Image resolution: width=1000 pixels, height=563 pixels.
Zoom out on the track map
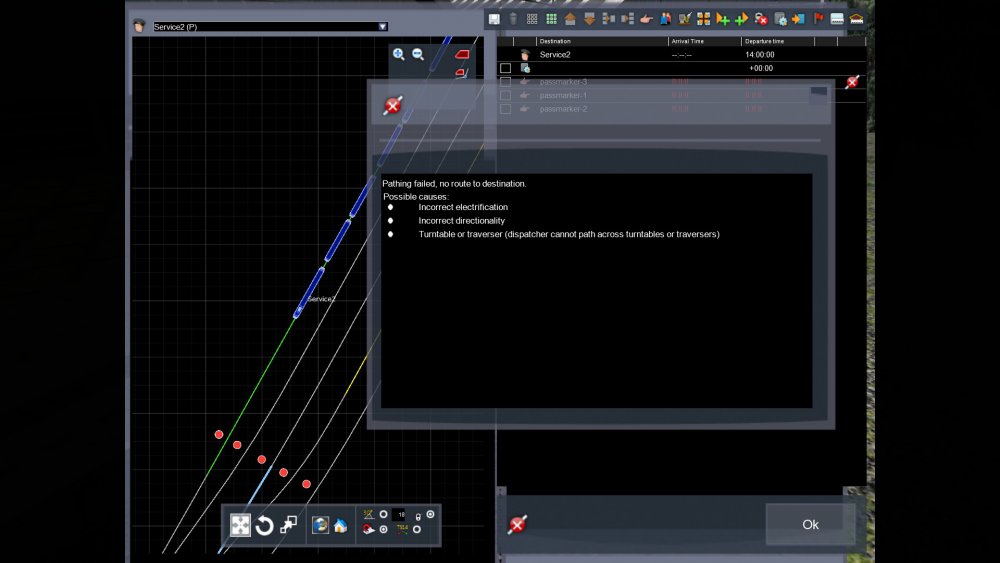418,55
